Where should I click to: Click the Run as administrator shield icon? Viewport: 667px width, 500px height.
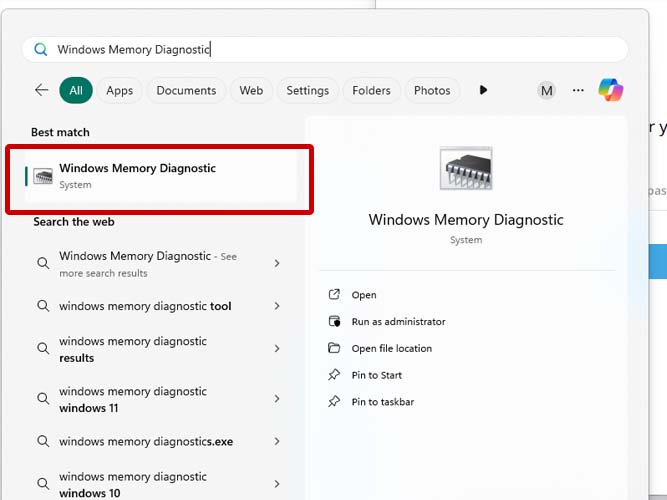334,322
